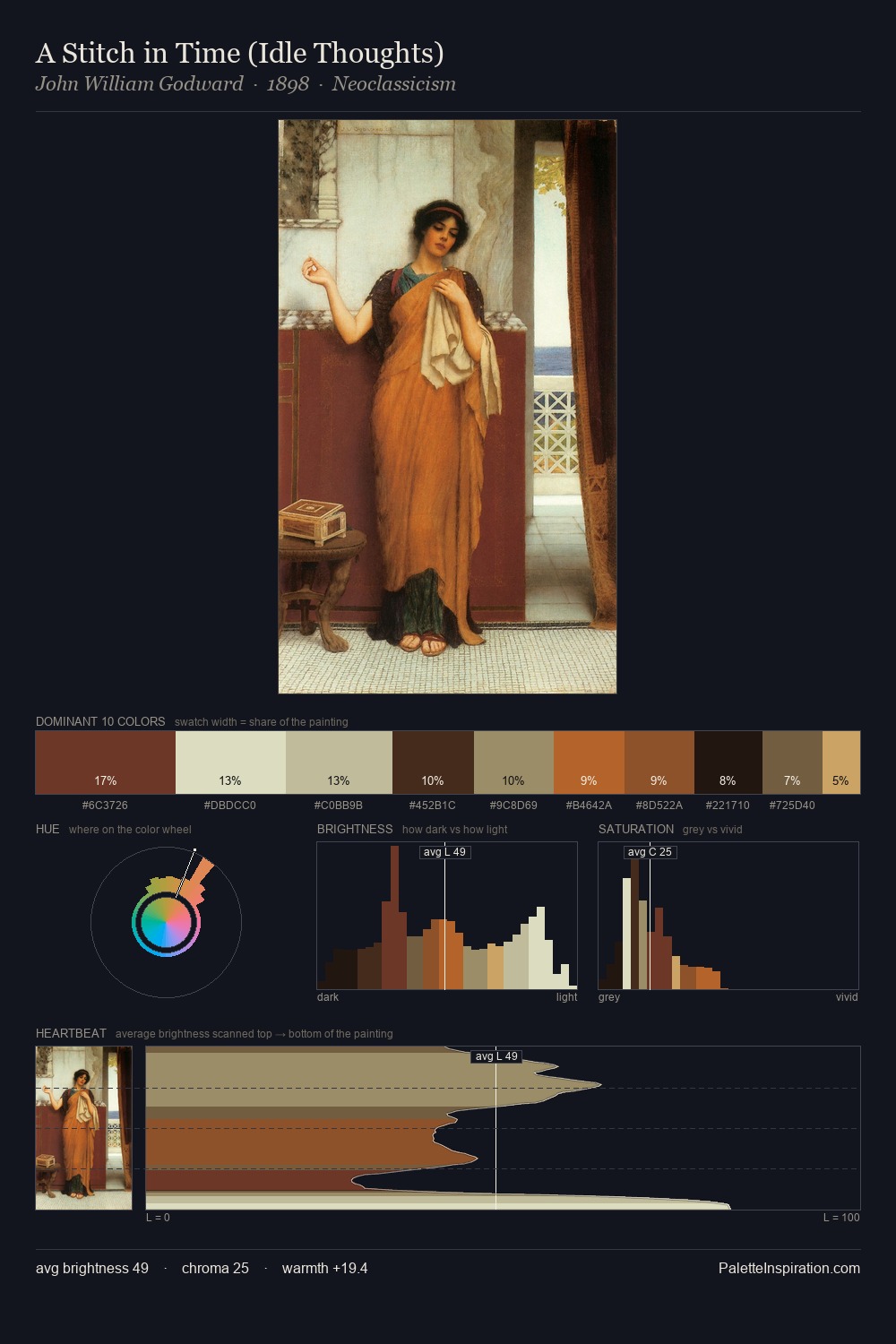Screen dimensions: 896x1344
Task: Click the 'vivid' axis label
Action: point(847,997)
